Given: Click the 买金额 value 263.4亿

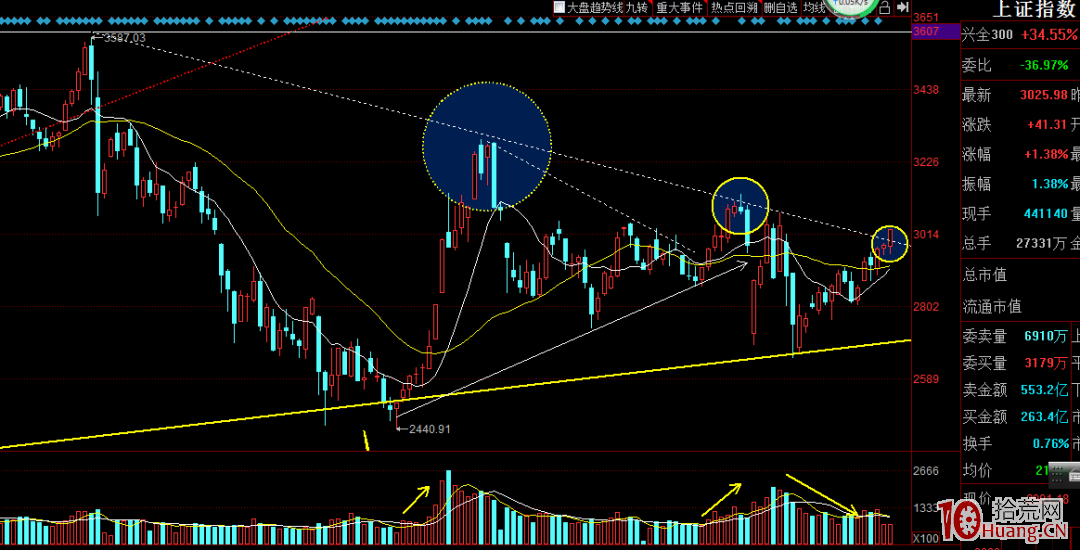Looking at the screenshot, I should click(x=1043, y=416).
